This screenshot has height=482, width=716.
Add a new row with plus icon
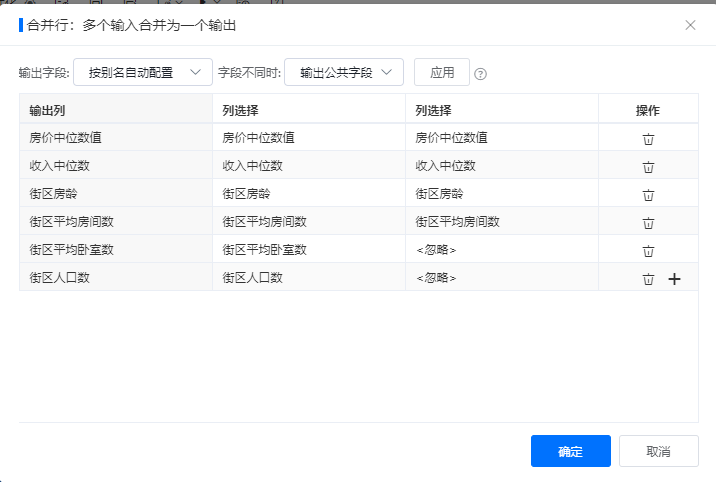674,278
